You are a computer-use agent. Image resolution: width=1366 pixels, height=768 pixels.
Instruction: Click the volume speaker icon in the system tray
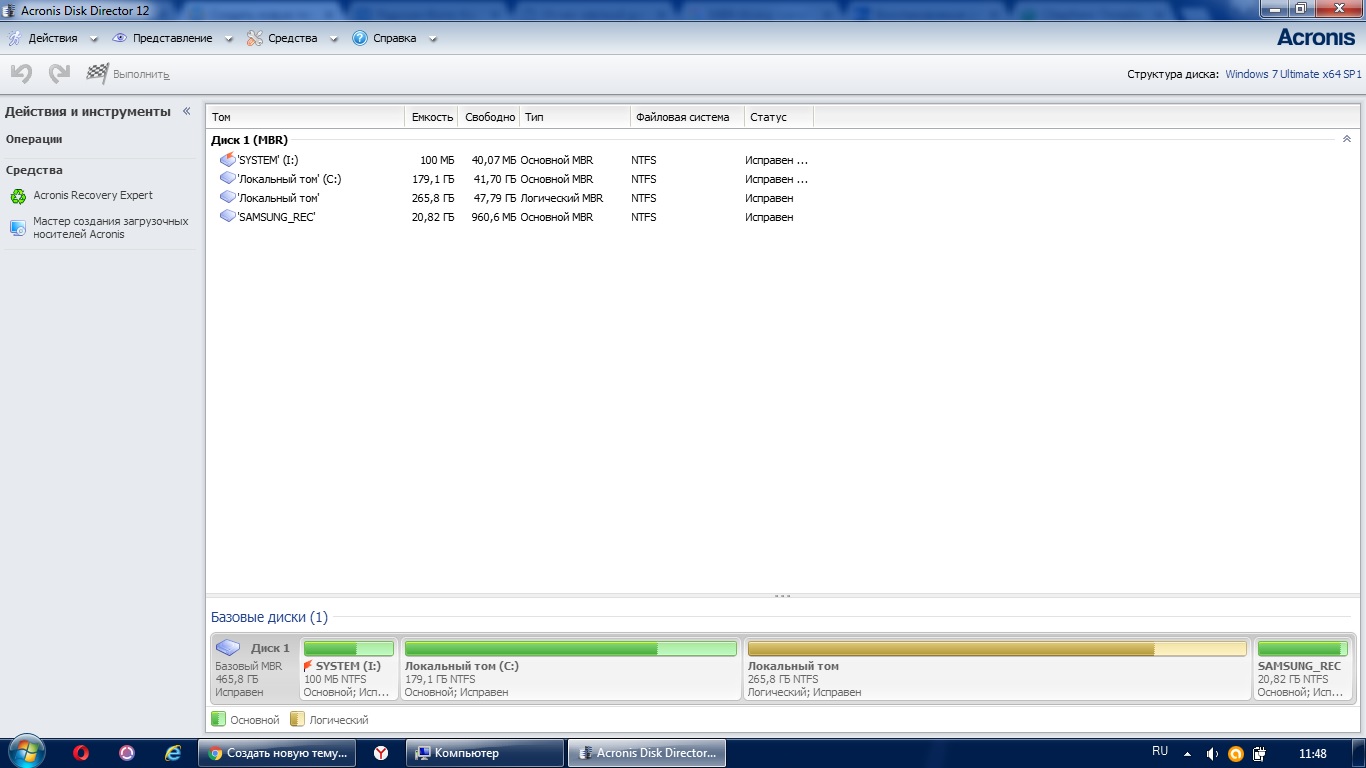tap(1212, 753)
